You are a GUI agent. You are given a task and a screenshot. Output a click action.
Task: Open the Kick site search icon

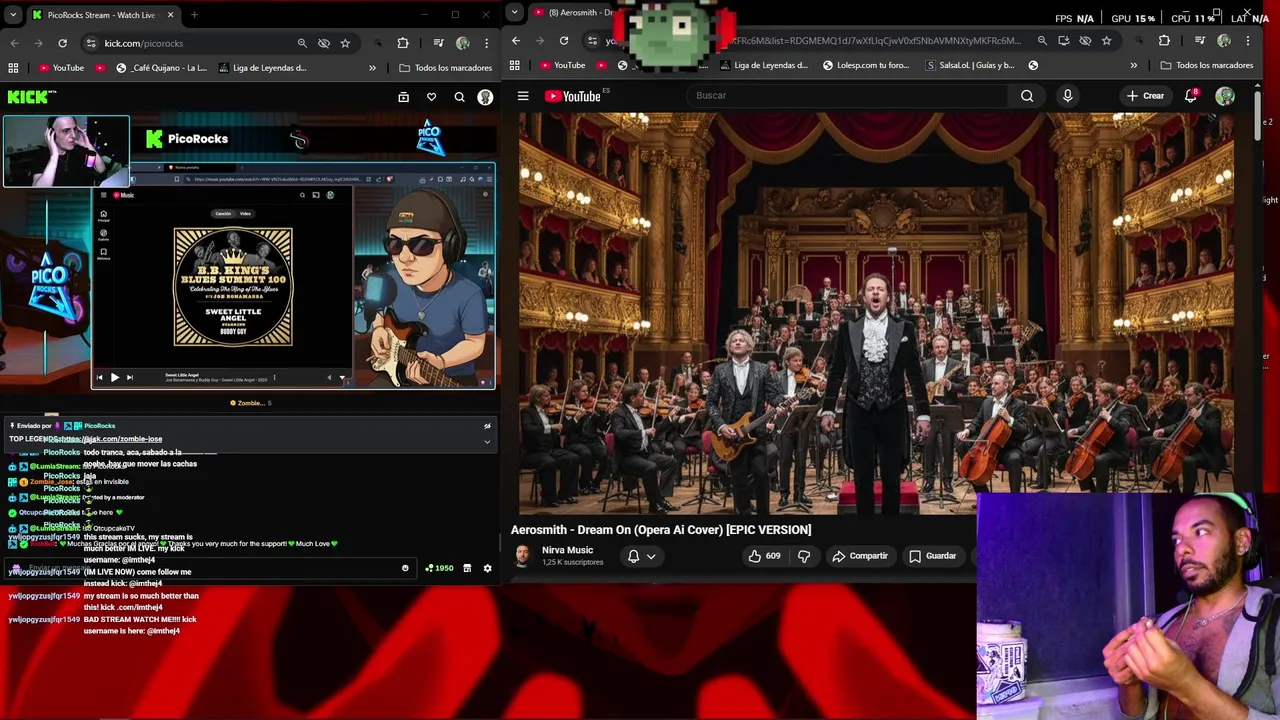click(459, 97)
